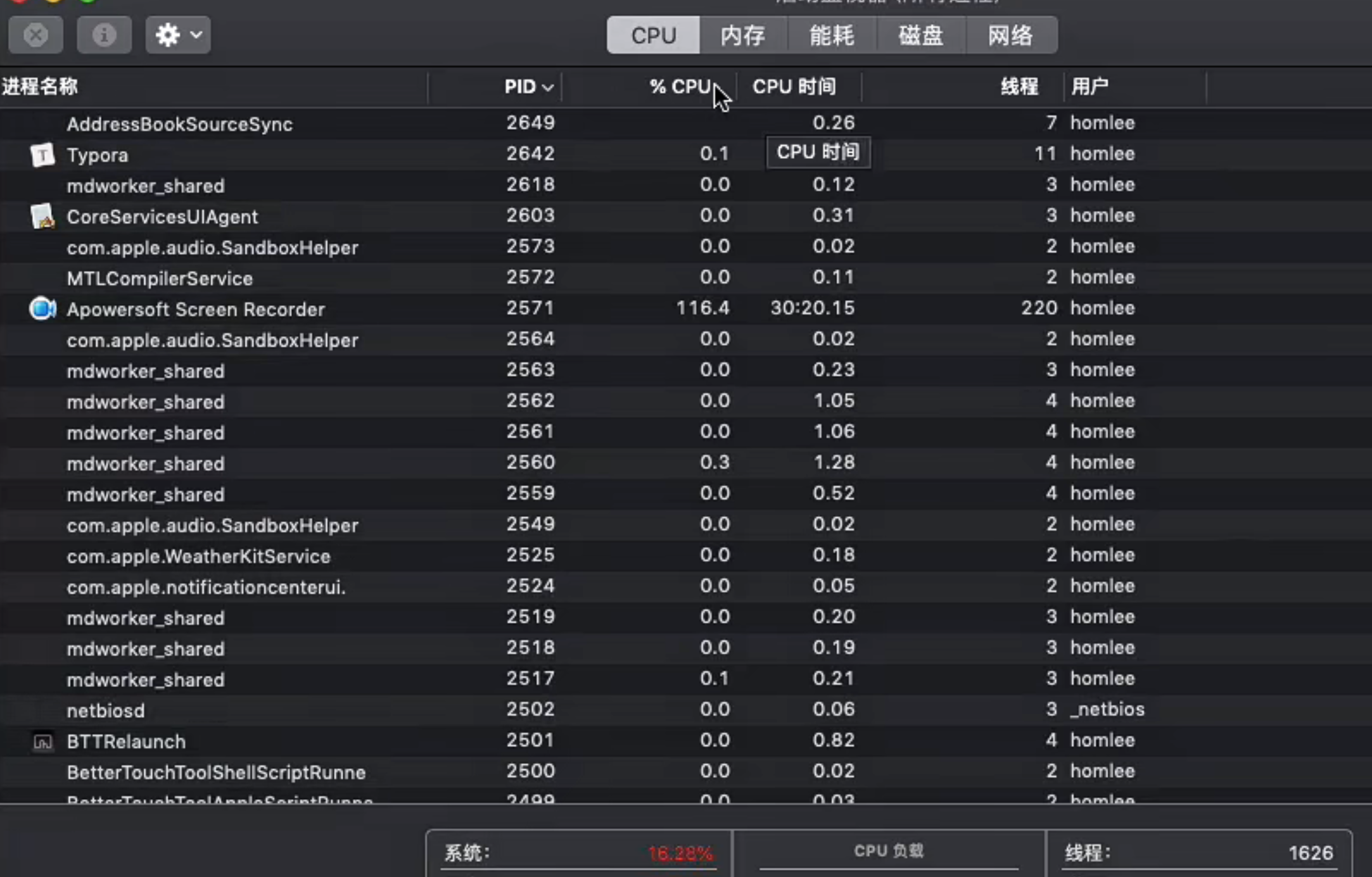
Task: Click the CoreServicesUIAgent icon
Action: pyautogui.click(x=42, y=217)
